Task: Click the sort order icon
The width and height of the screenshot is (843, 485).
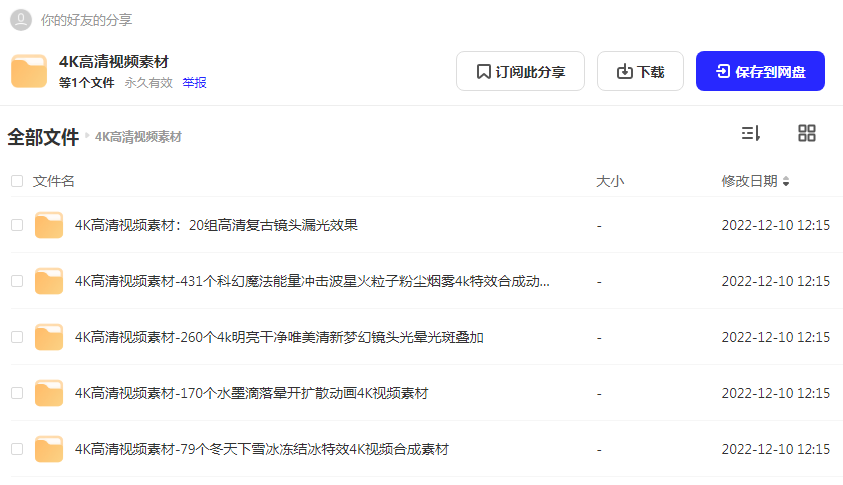Action: point(751,133)
